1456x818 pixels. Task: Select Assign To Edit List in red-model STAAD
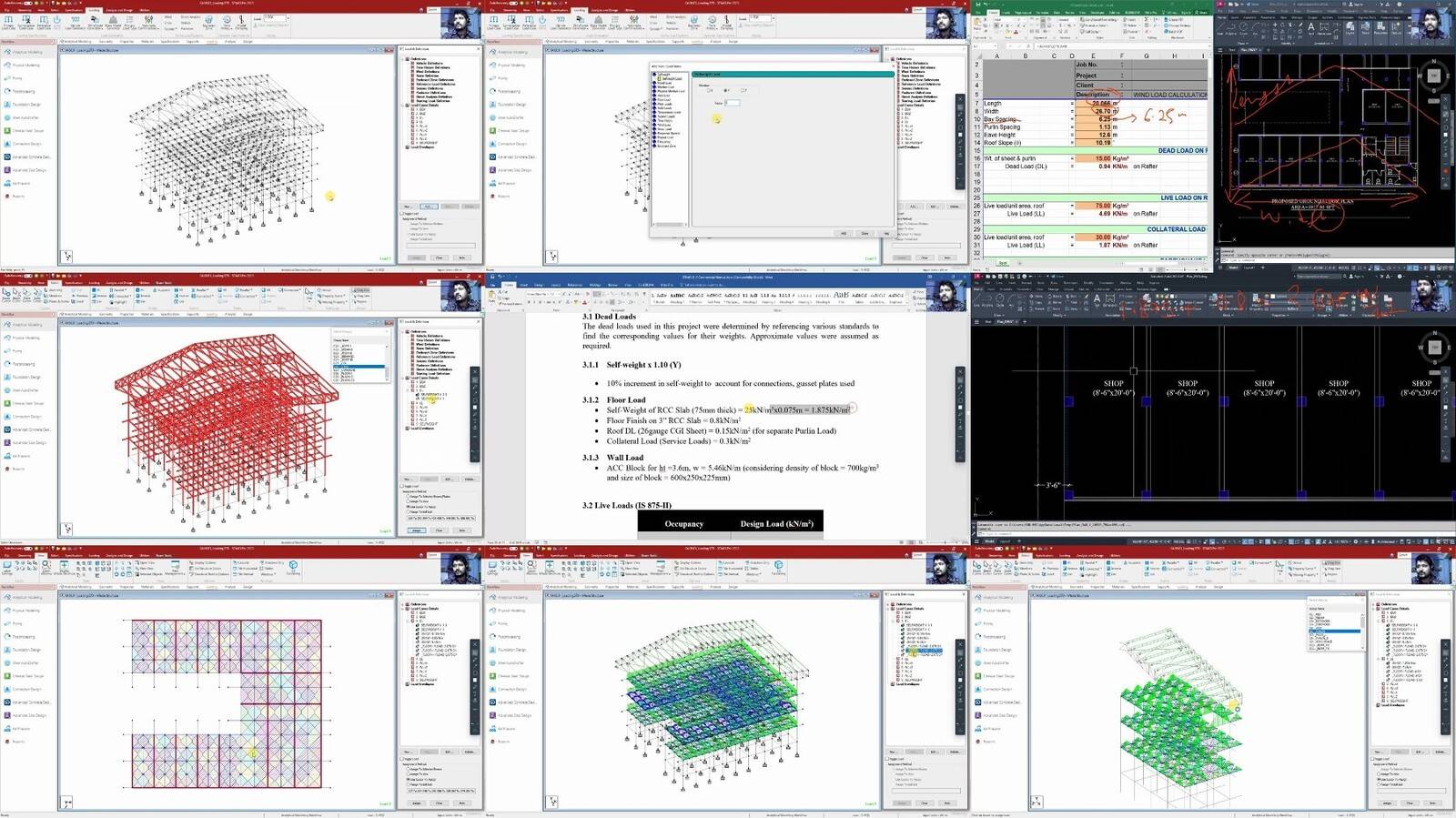pos(408,510)
